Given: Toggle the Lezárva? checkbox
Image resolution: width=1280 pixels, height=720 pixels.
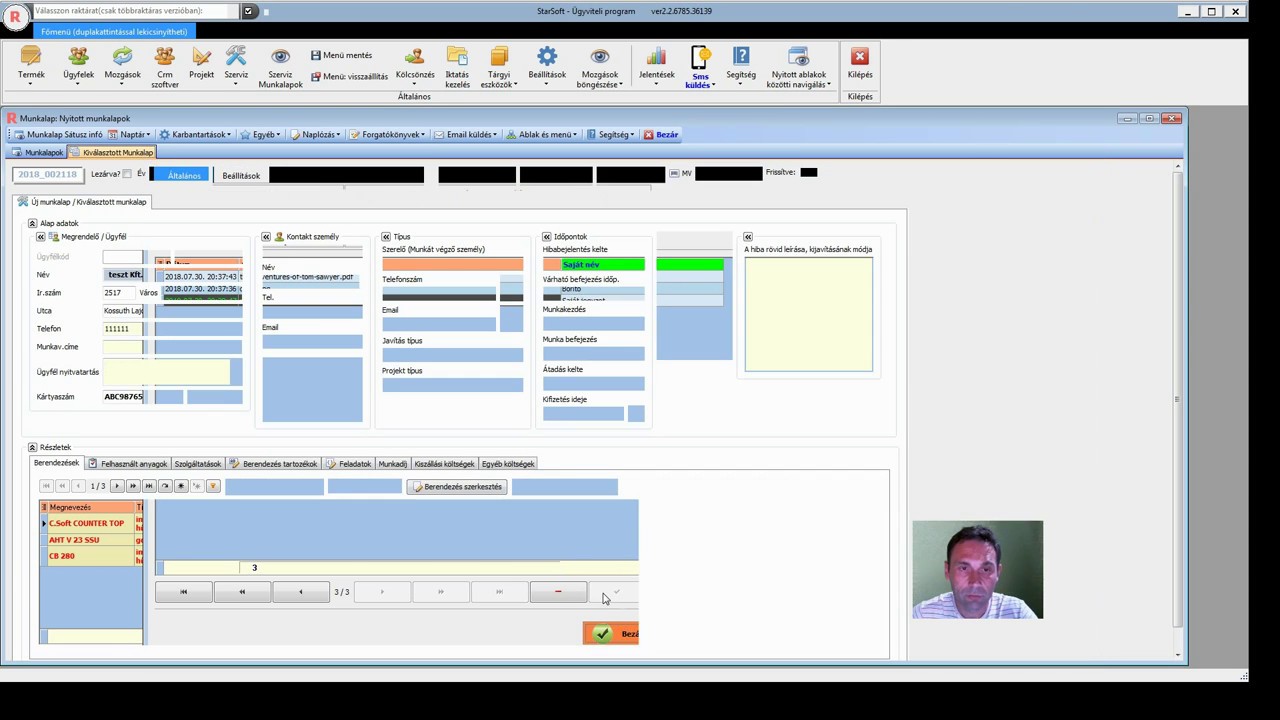Looking at the screenshot, I should tap(127, 174).
